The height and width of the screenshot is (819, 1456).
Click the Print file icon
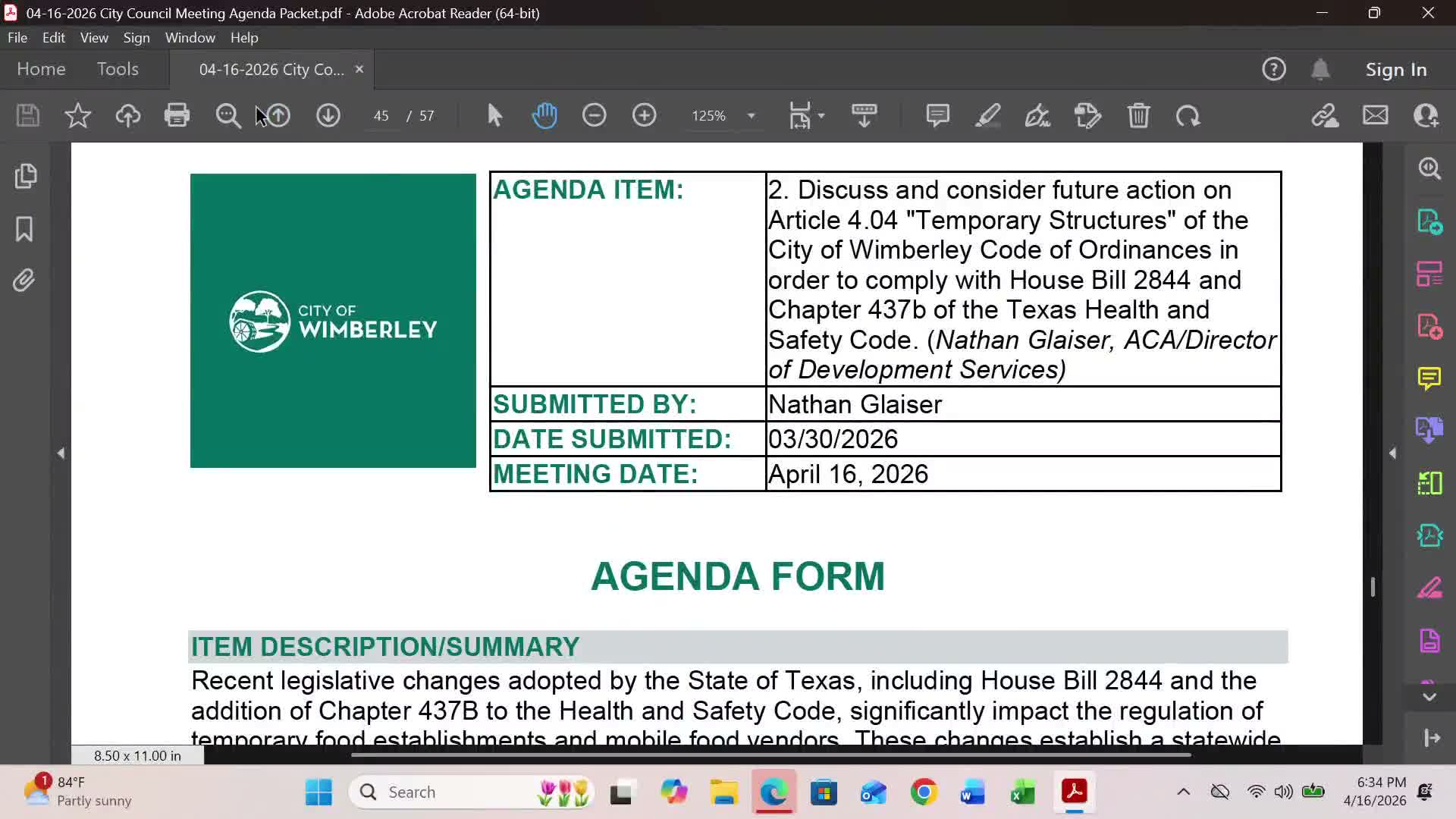pyautogui.click(x=177, y=115)
